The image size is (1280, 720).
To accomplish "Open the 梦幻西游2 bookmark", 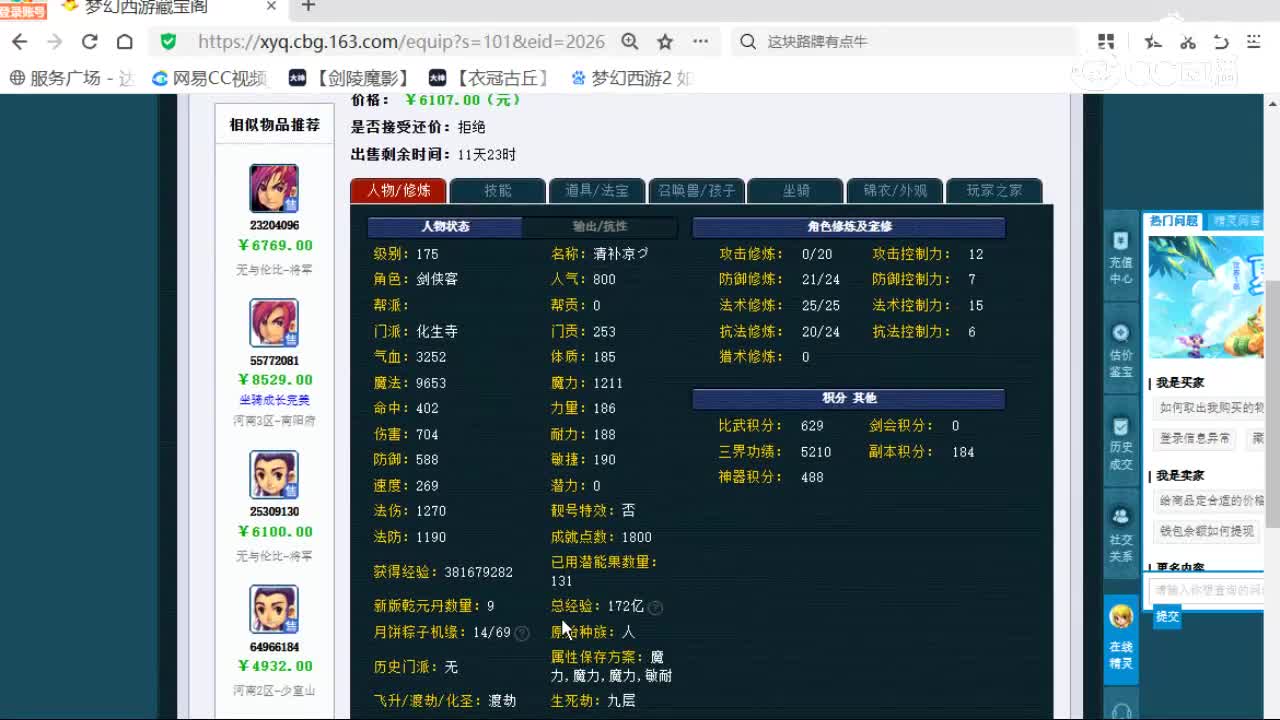I will [632, 78].
